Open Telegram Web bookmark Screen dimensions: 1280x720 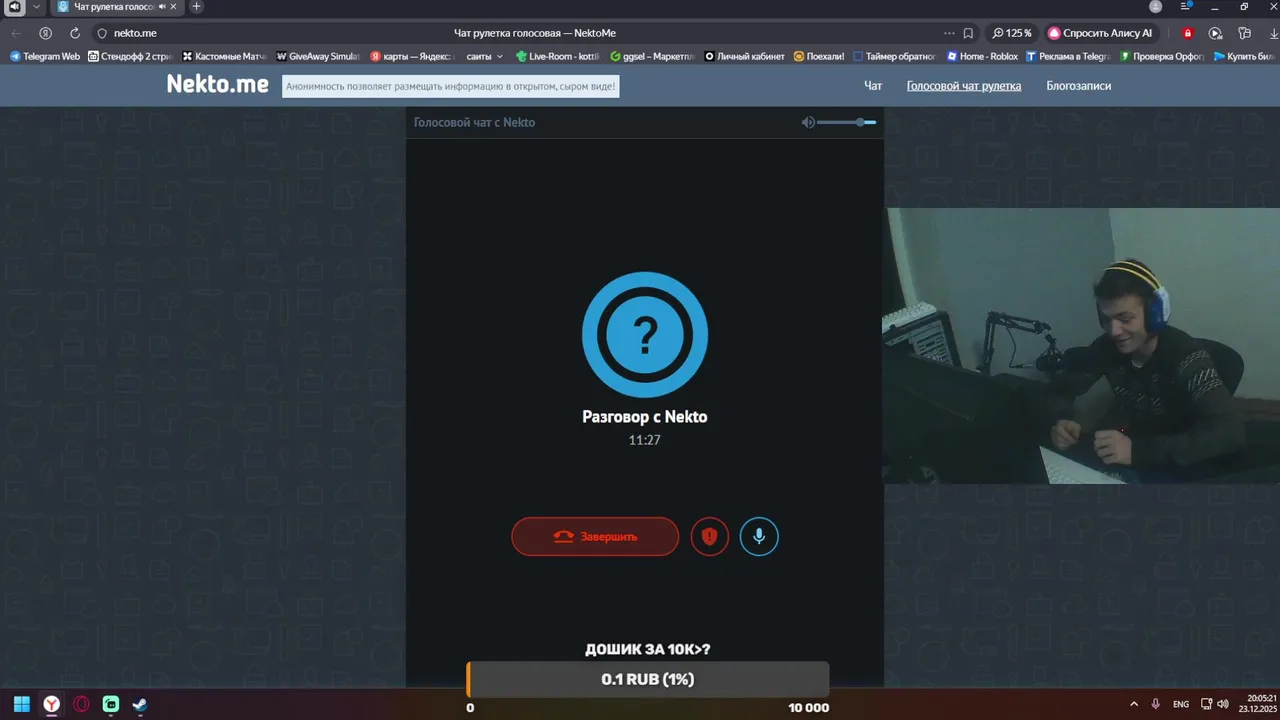pos(45,57)
